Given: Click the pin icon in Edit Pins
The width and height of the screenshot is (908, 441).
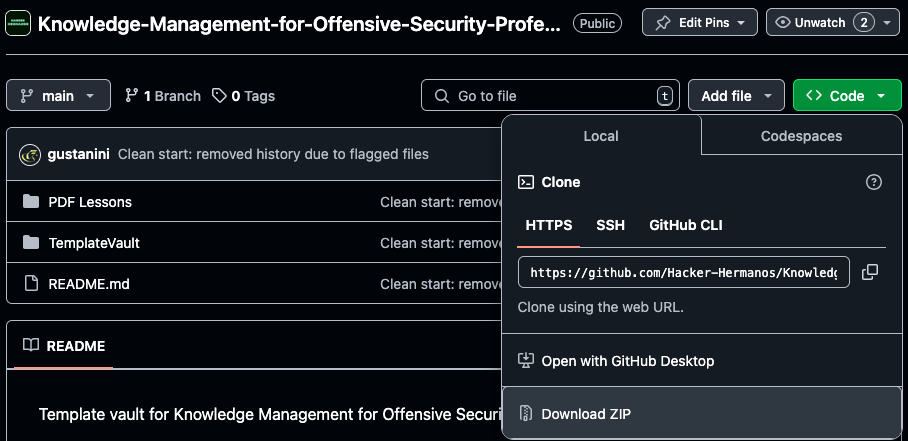Looking at the screenshot, I should point(662,23).
